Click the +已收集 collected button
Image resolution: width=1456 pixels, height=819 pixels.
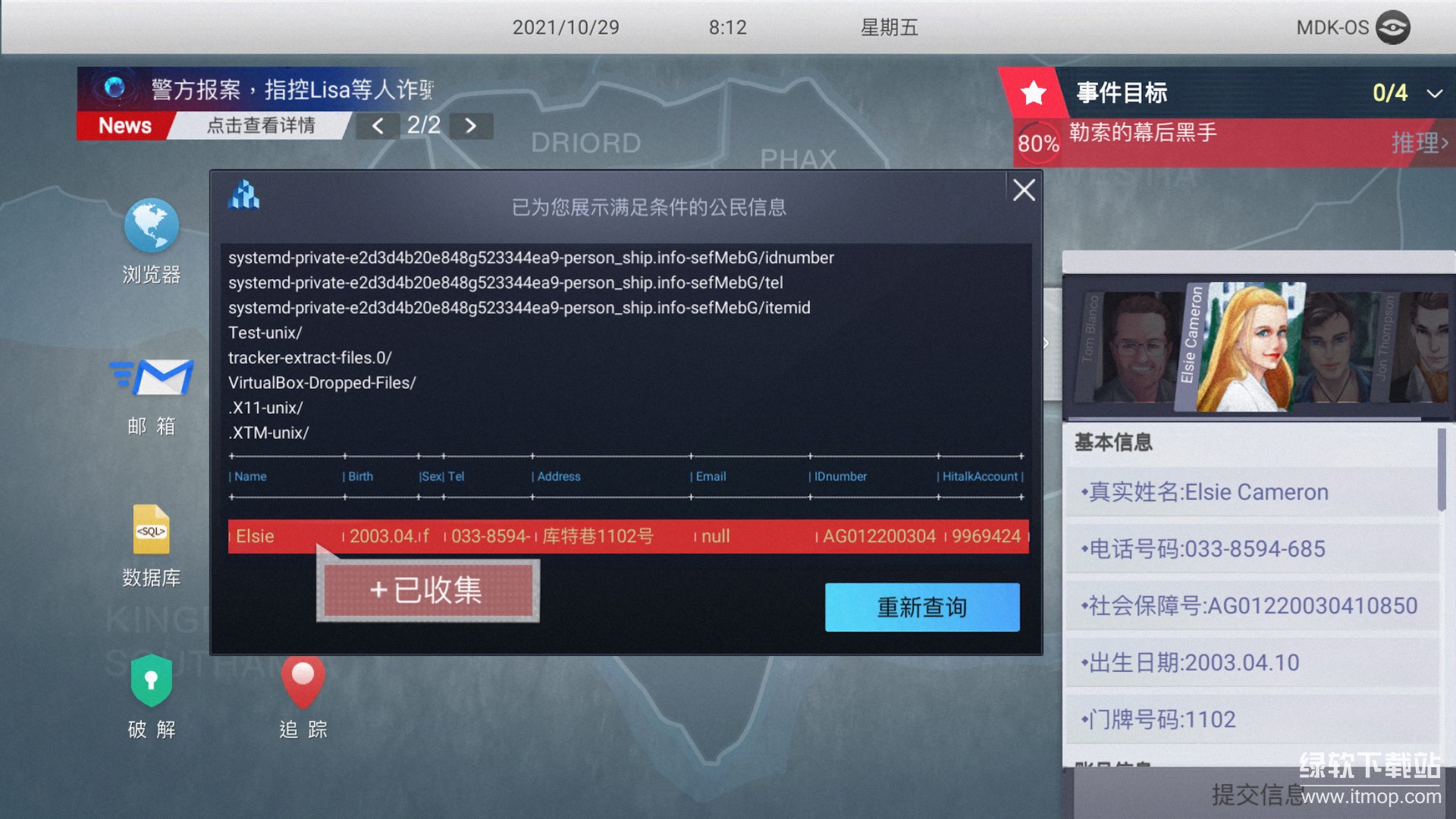point(428,591)
